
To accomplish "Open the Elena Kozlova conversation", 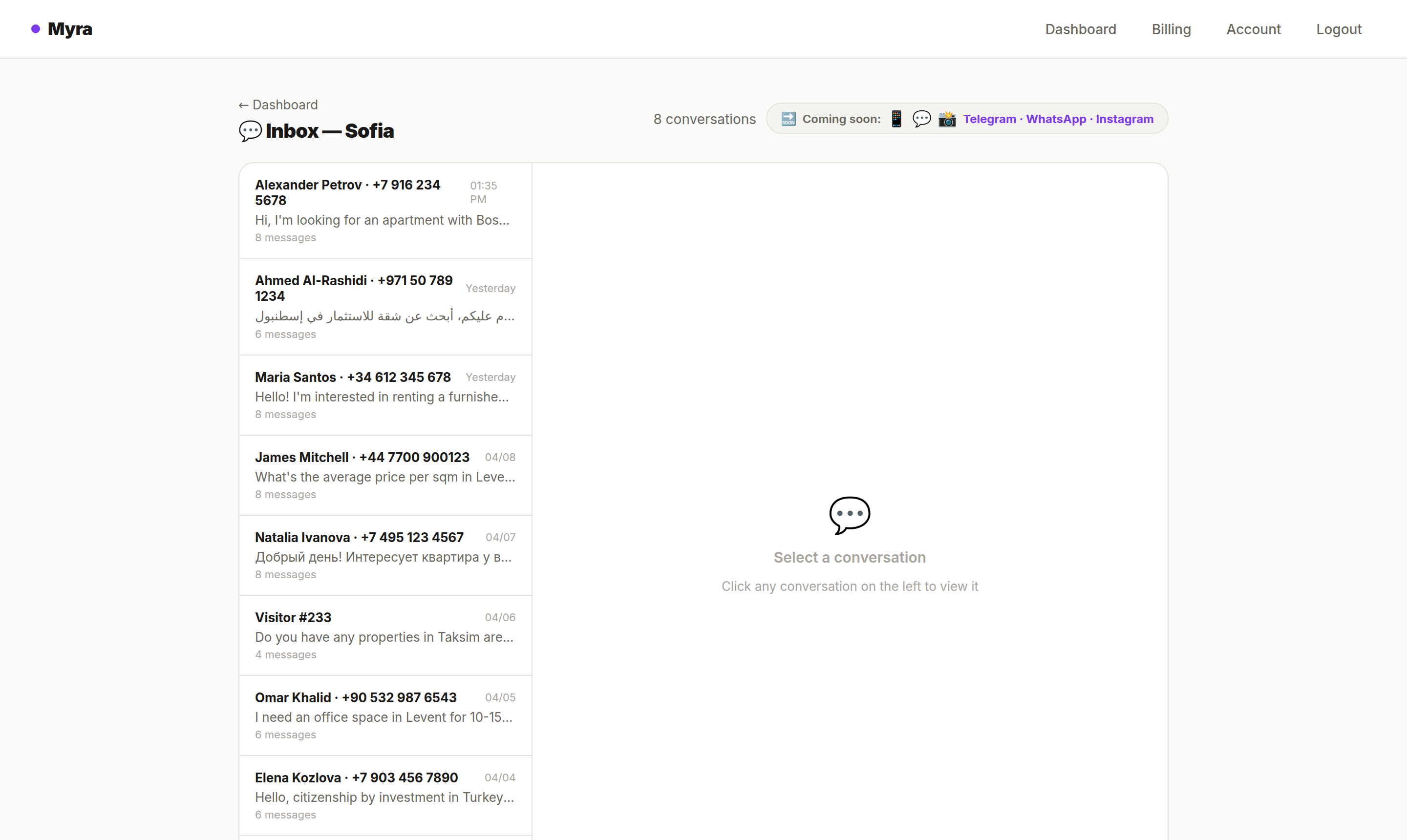I will click(385, 795).
